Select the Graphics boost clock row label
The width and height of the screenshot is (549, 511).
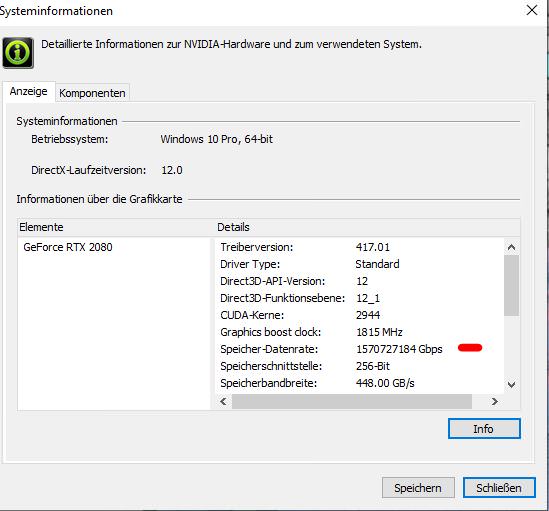270,332
